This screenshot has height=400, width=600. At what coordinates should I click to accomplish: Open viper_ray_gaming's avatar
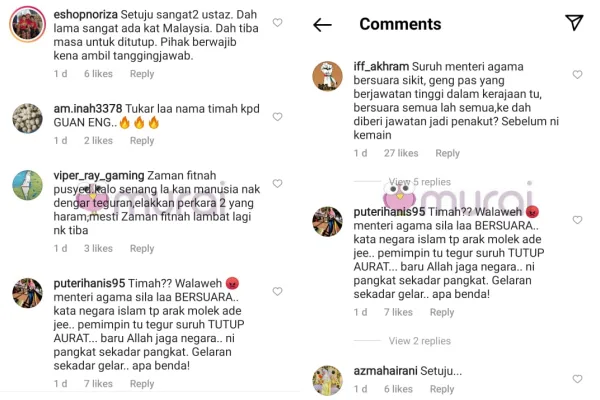tap(28, 185)
